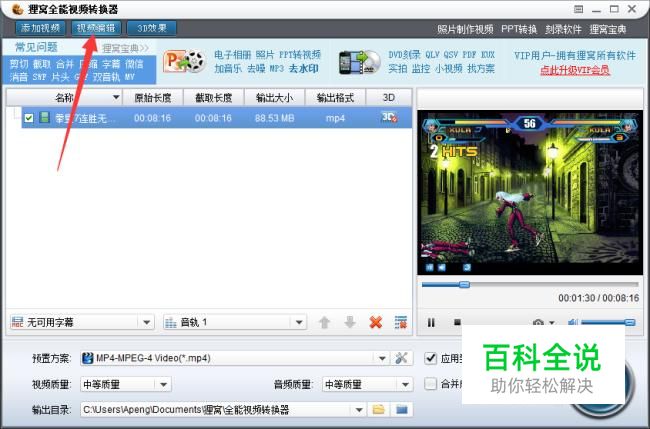Open the 名称 column header dropdown arrow
This screenshot has height=429, width=650.
pos(116,97)
